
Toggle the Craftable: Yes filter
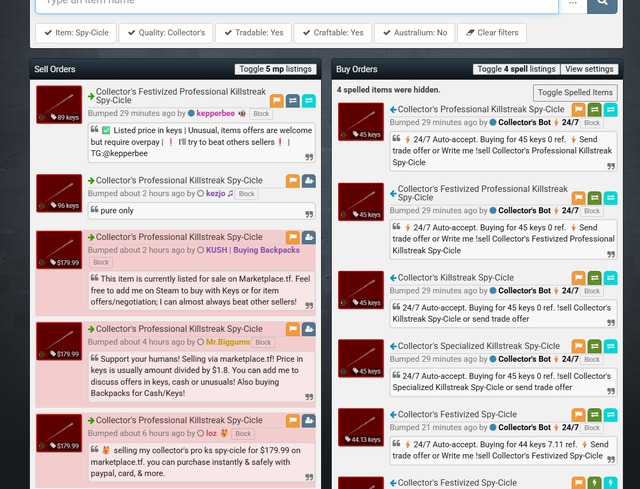tap(333, 33)
